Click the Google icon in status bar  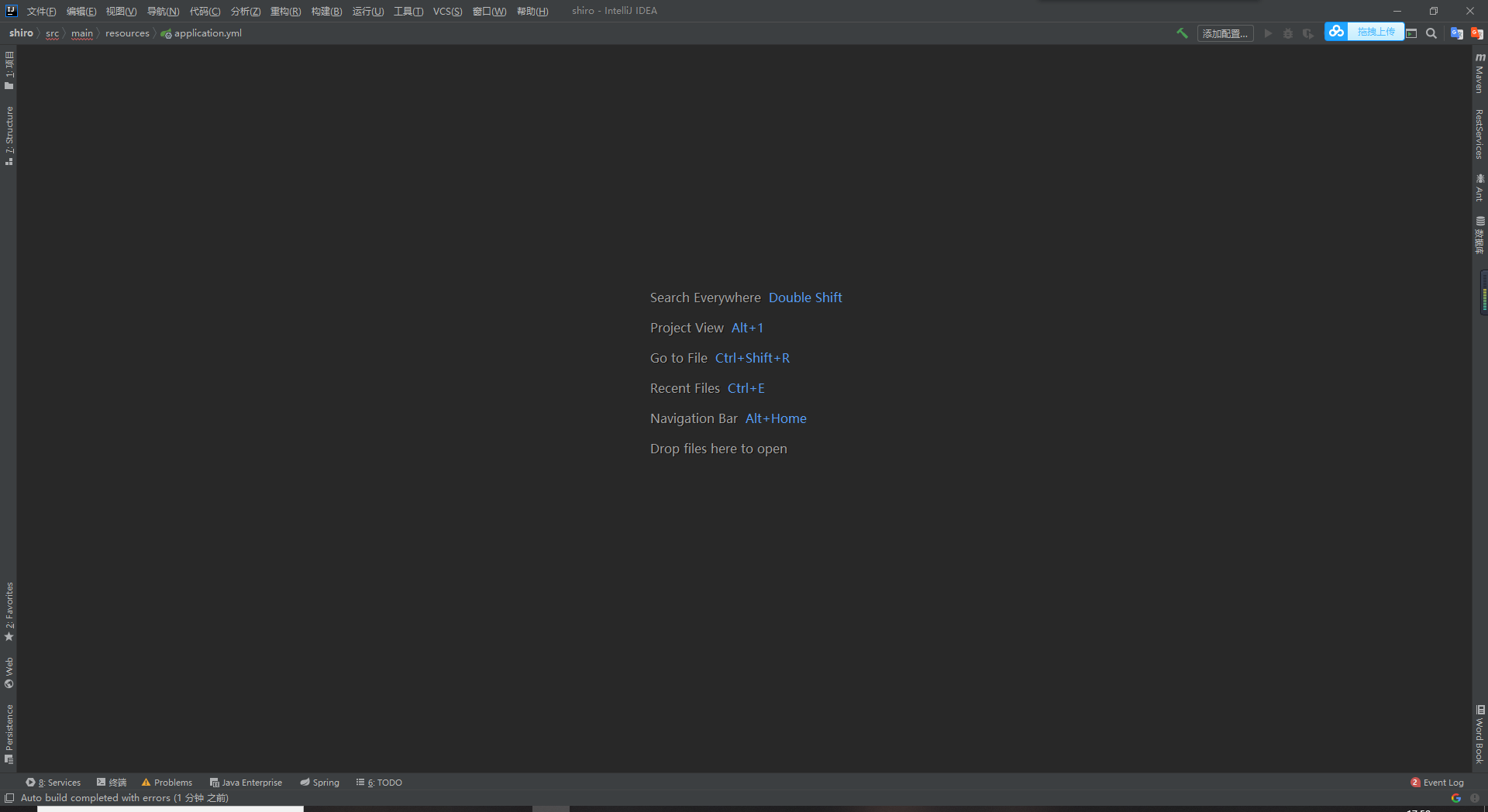click(1455, 798)
